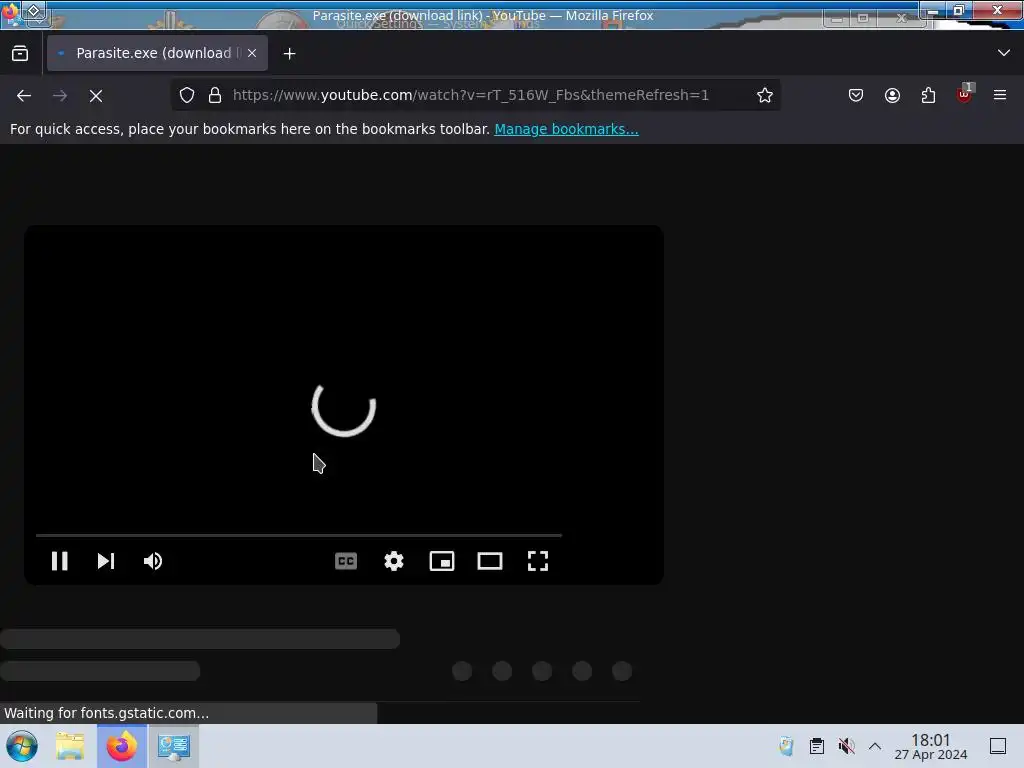Viewport: 1024px width, 768px height.
Task: Pause the YouTube video
Action: coord(59,561)
